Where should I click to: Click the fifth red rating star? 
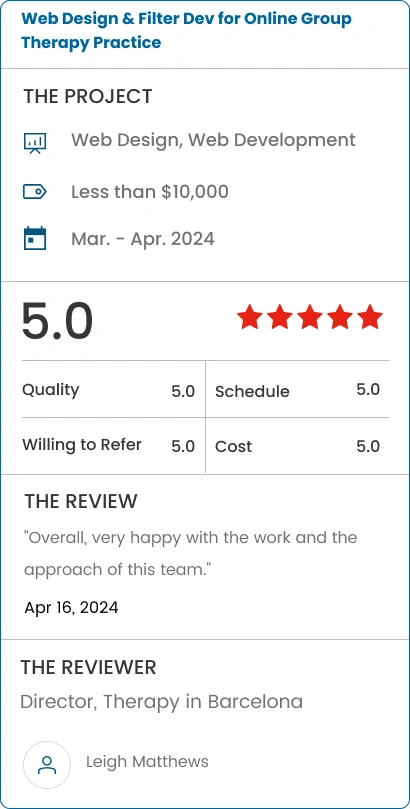(x=370, y=317)
